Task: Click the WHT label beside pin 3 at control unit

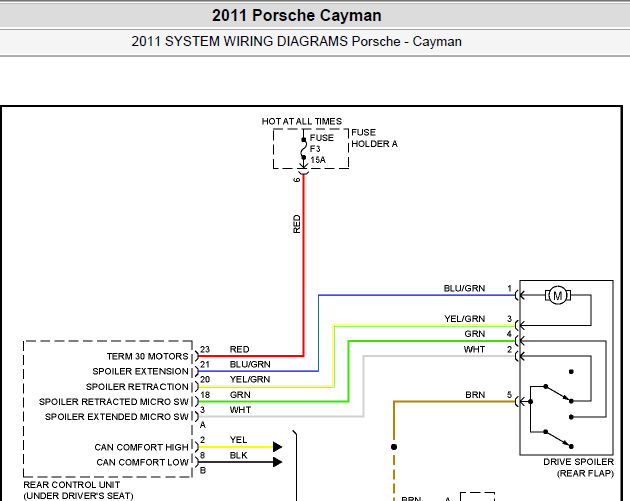Action: [x=240, y=410]
